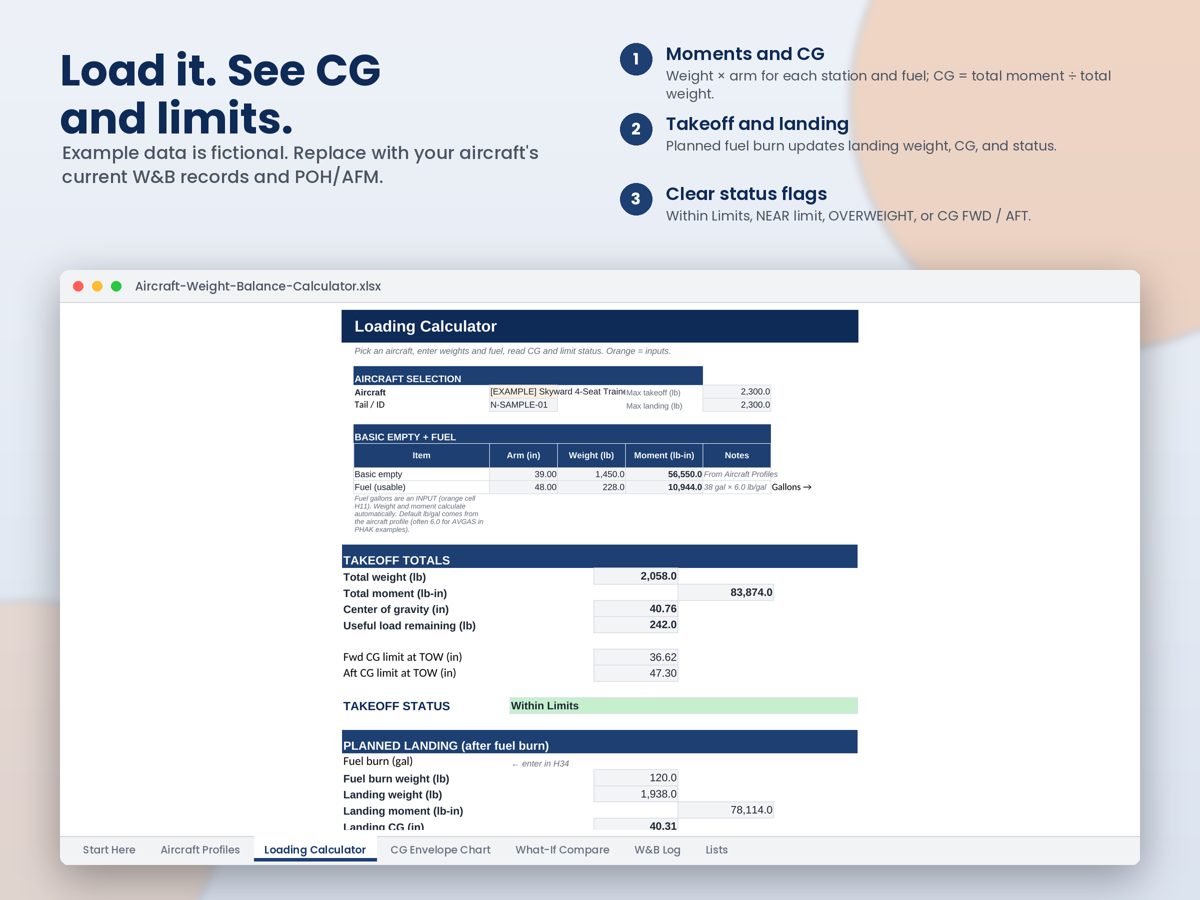Select the Basic empty weight cell 1,450.0
Viewport: 1200px width, 900px height.
click(x=592, y=474)
